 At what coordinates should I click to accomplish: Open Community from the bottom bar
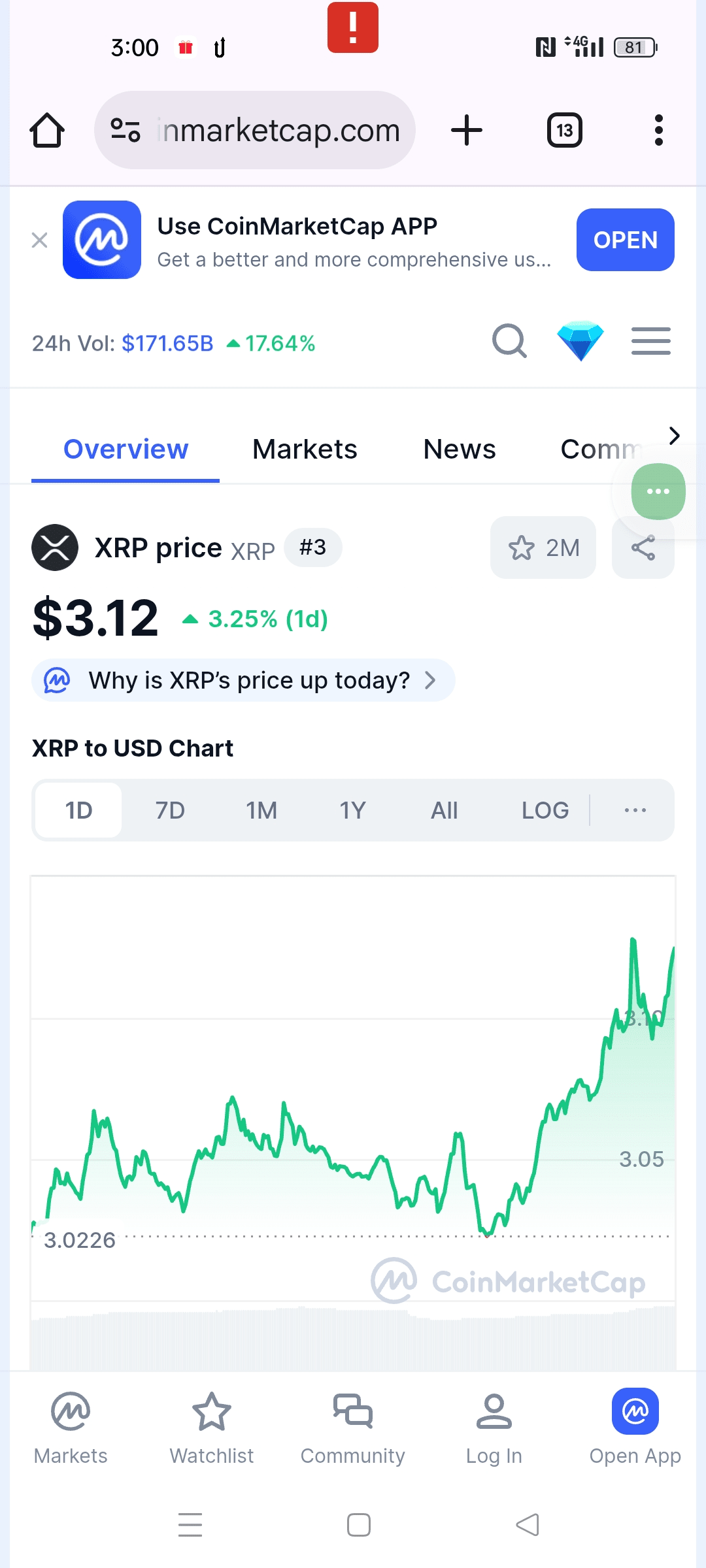[353, 1428]
